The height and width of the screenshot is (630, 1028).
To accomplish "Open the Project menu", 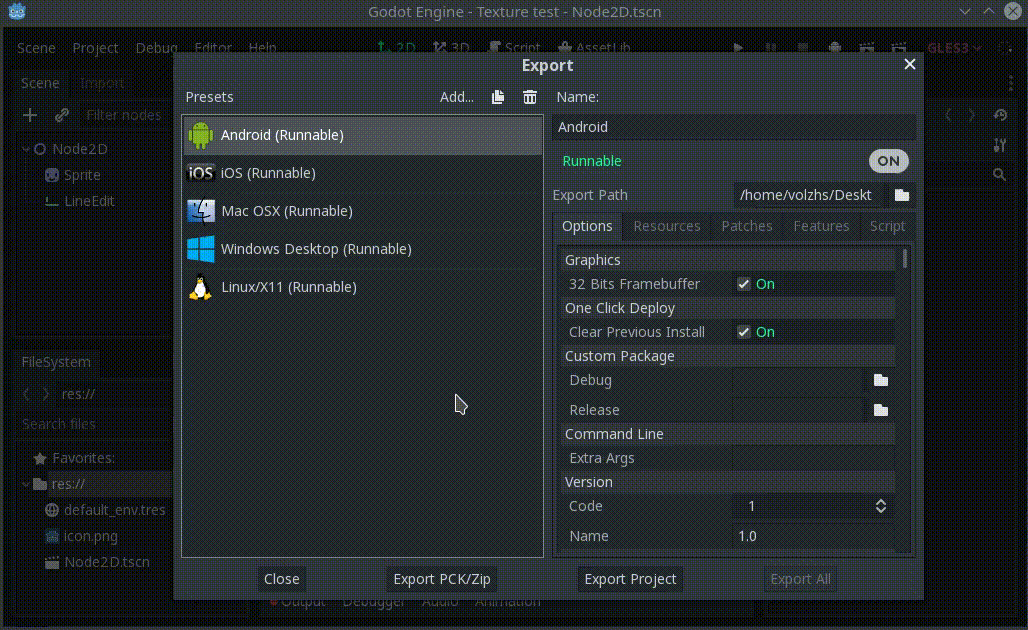I will coord(95,47).
